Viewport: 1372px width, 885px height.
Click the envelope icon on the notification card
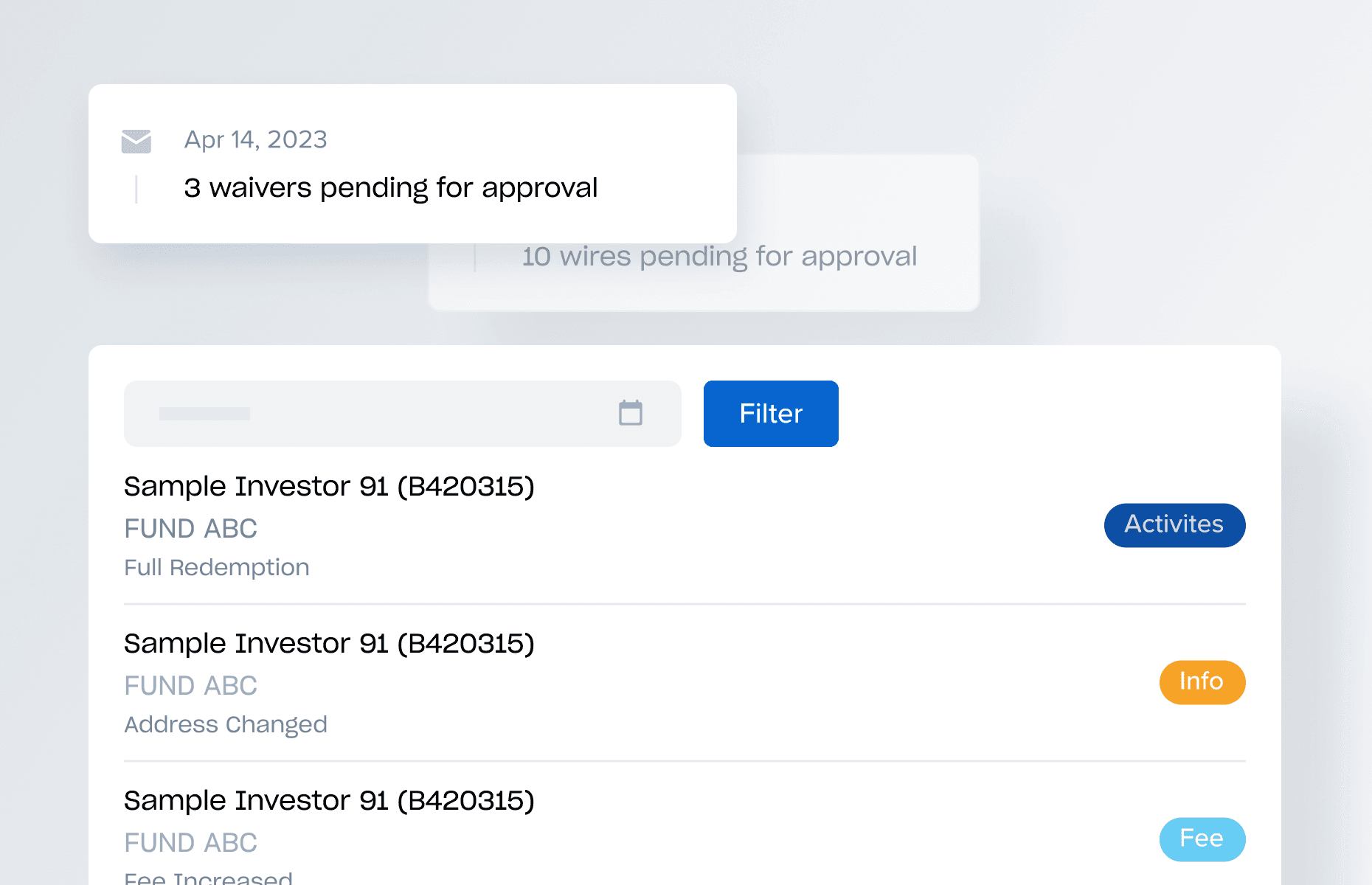tap(135, 141)
